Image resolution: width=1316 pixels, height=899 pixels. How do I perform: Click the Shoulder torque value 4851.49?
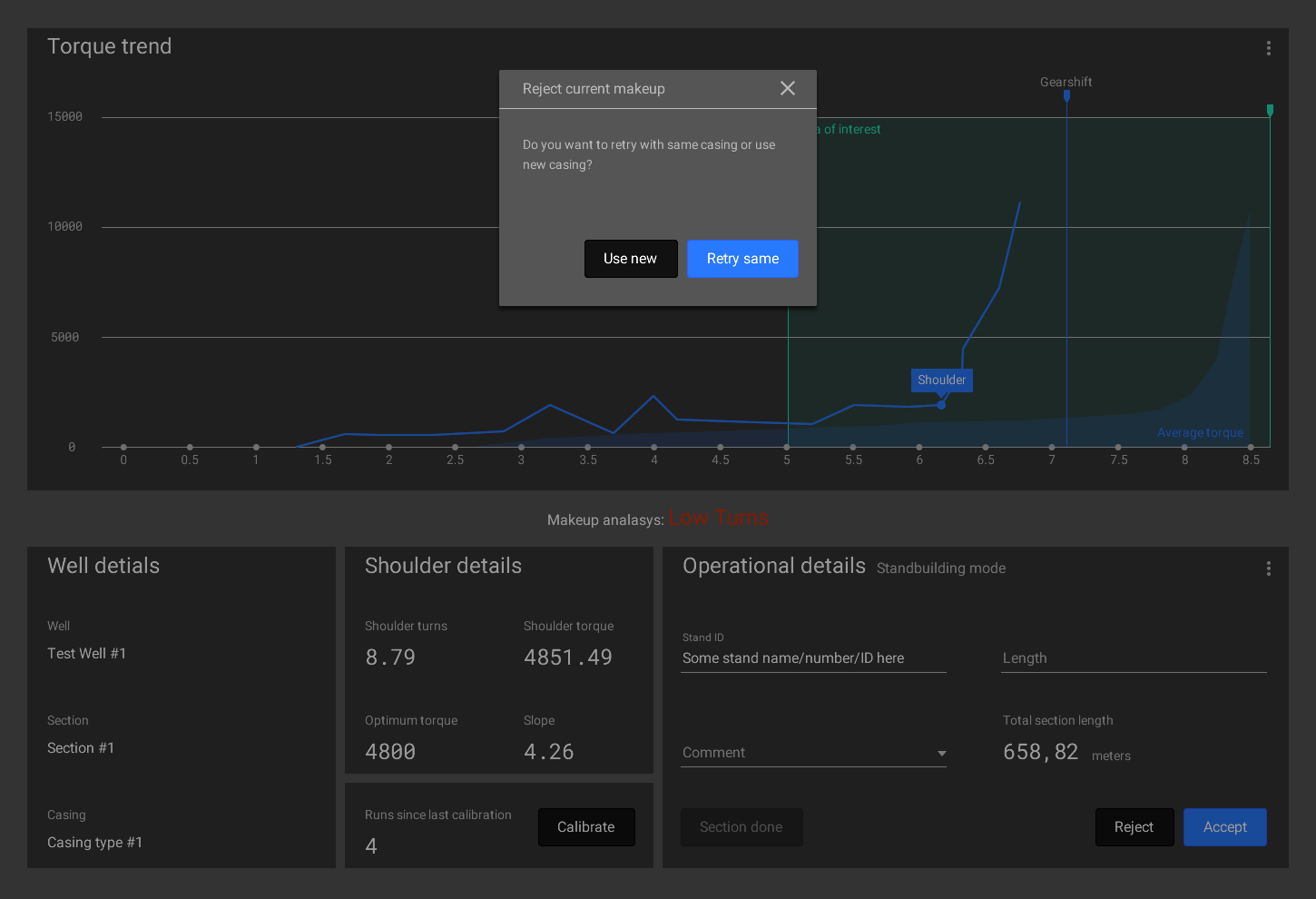568,657
